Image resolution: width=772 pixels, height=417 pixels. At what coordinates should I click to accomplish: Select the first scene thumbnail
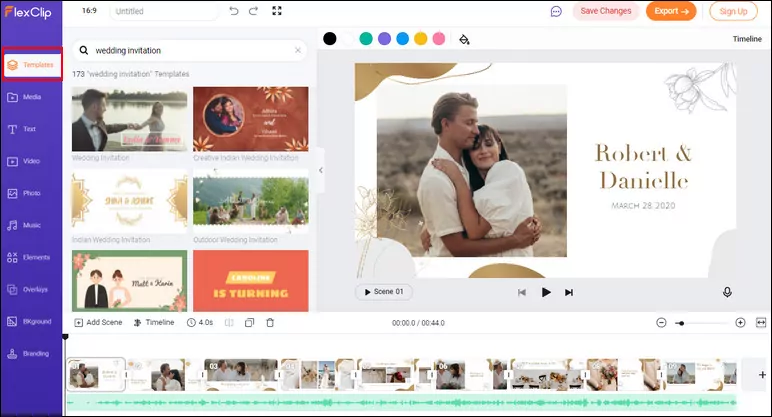(x=96, y=374)
